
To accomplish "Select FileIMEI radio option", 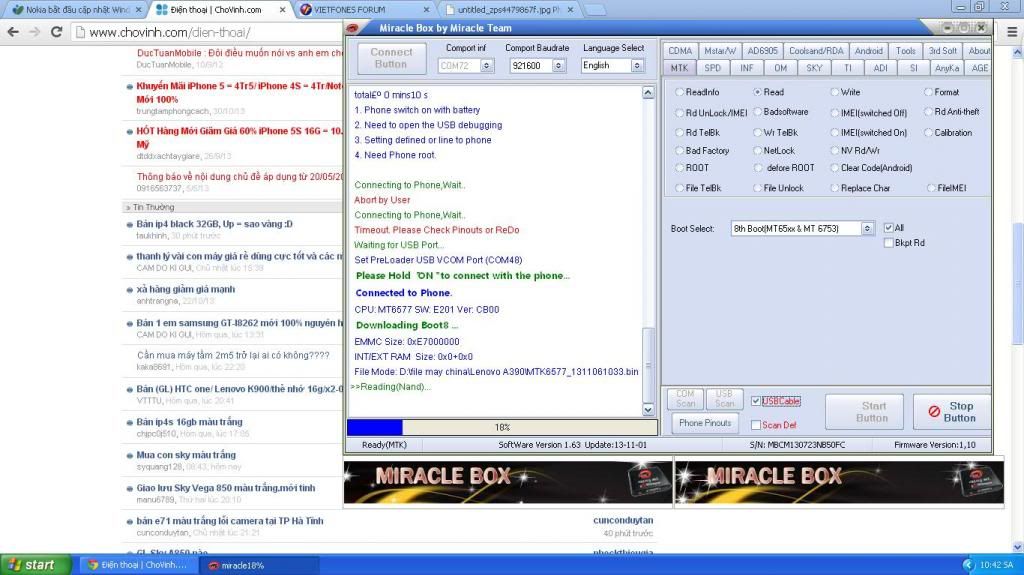I will pyautogui.click(x=931, y=188).
